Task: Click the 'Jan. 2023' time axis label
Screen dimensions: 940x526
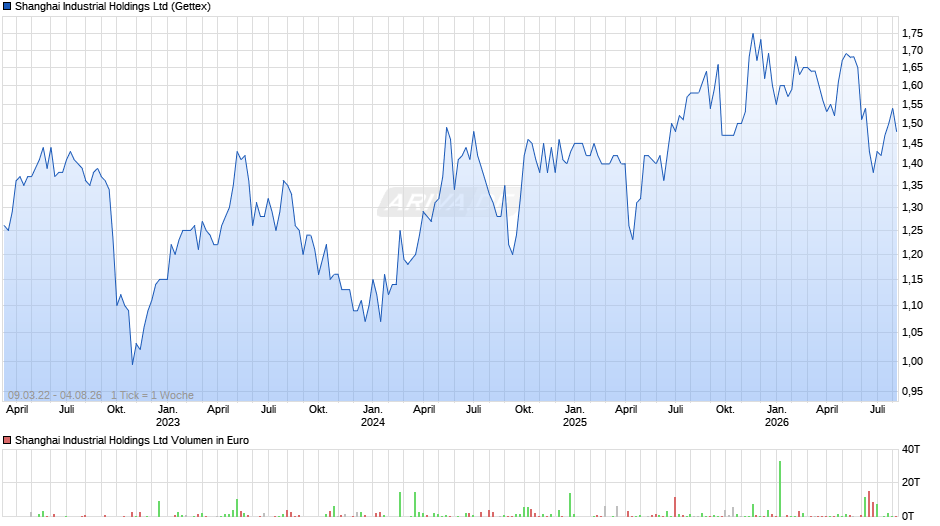Action: tap(168, 416)
